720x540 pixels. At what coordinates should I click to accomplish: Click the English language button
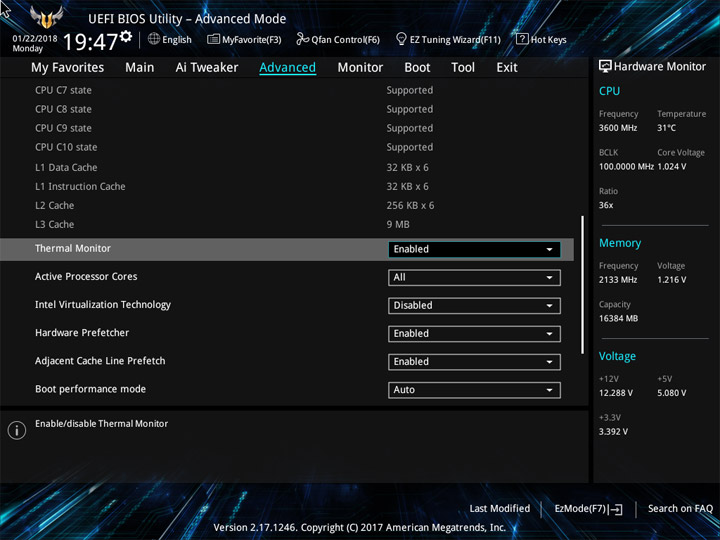pyautogui.click(x=170, y=39)
